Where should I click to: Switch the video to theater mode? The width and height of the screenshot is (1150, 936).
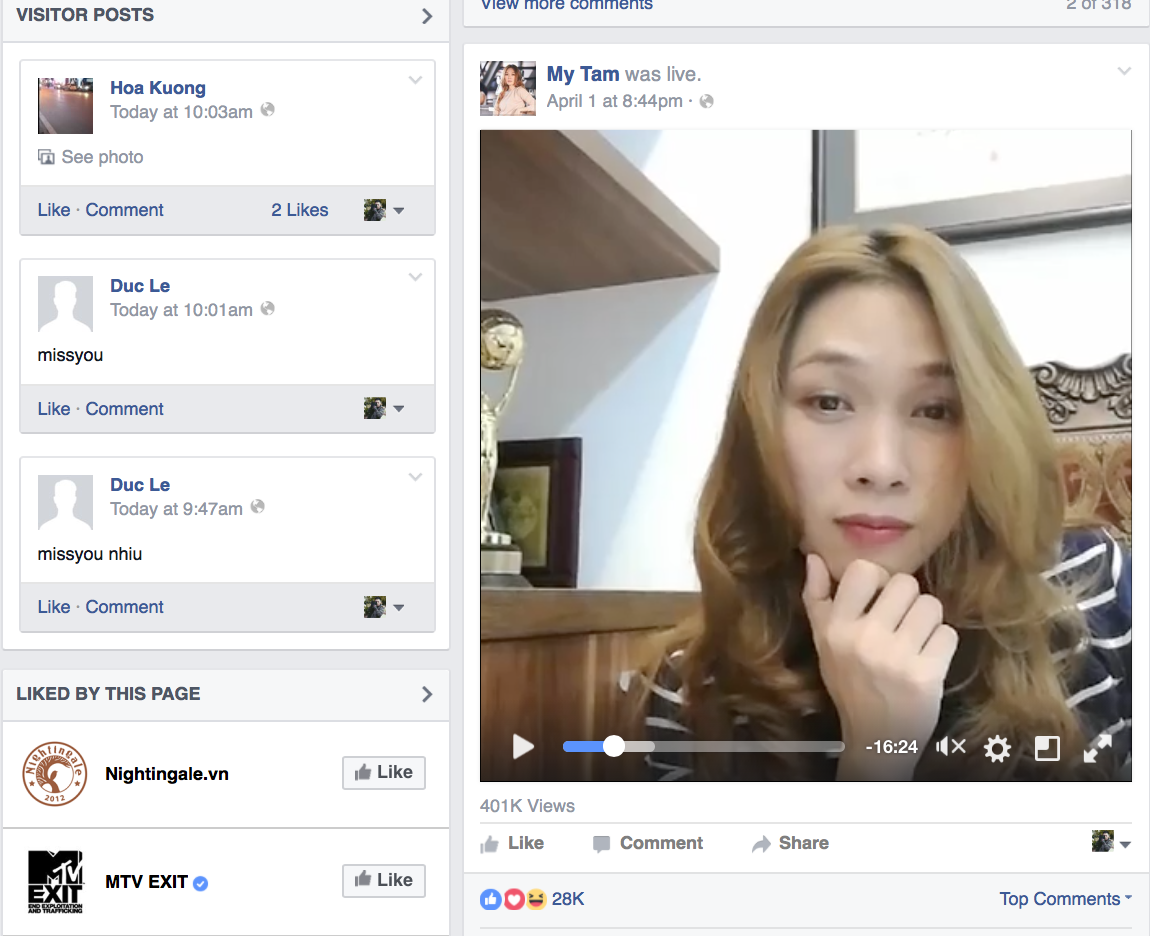coord(1047,747)
